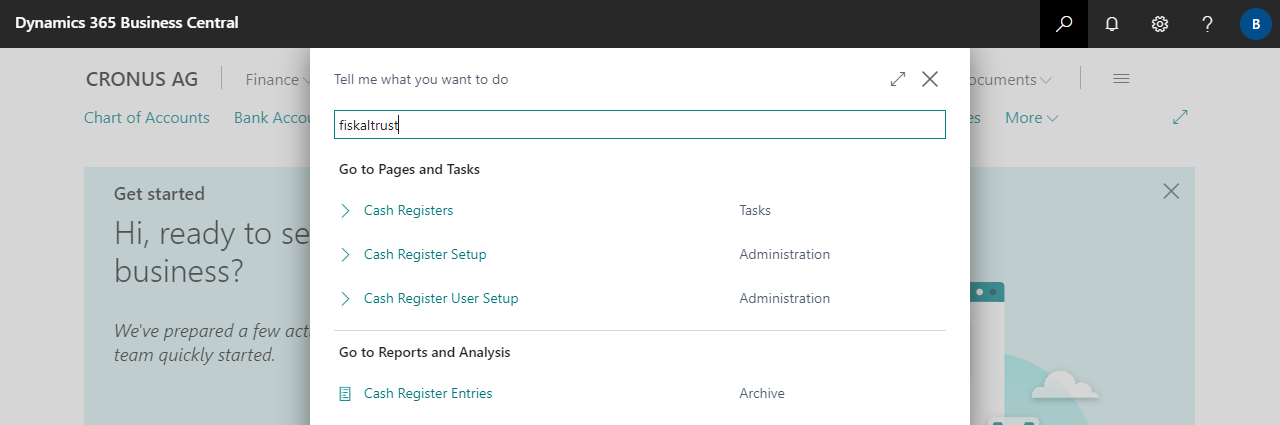Expand the role center page icon

pos(1180,117)
